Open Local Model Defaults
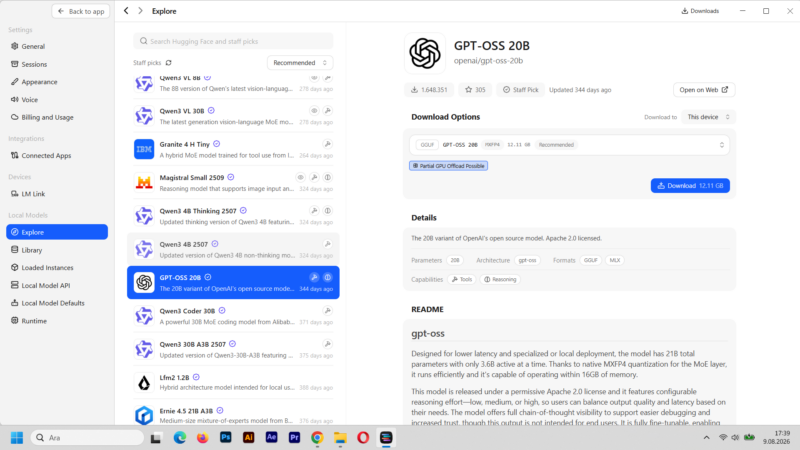Screen dimensions: 800x450 pos(57,303)
